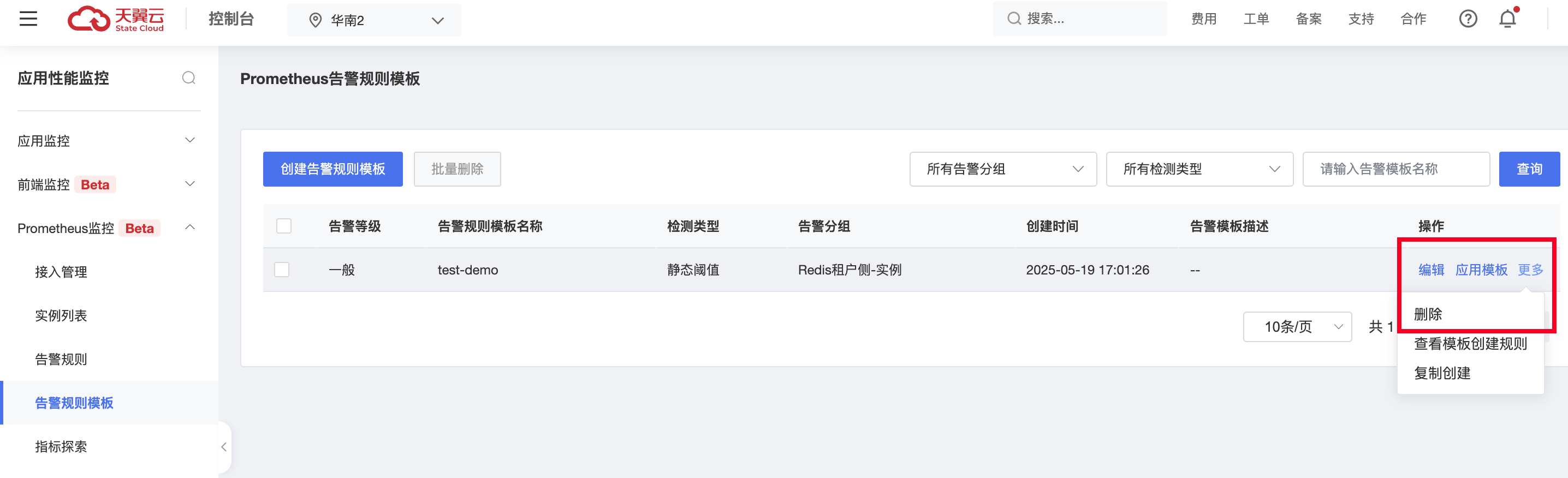Click the 创建告警规则模板 button

pos(333,169)
